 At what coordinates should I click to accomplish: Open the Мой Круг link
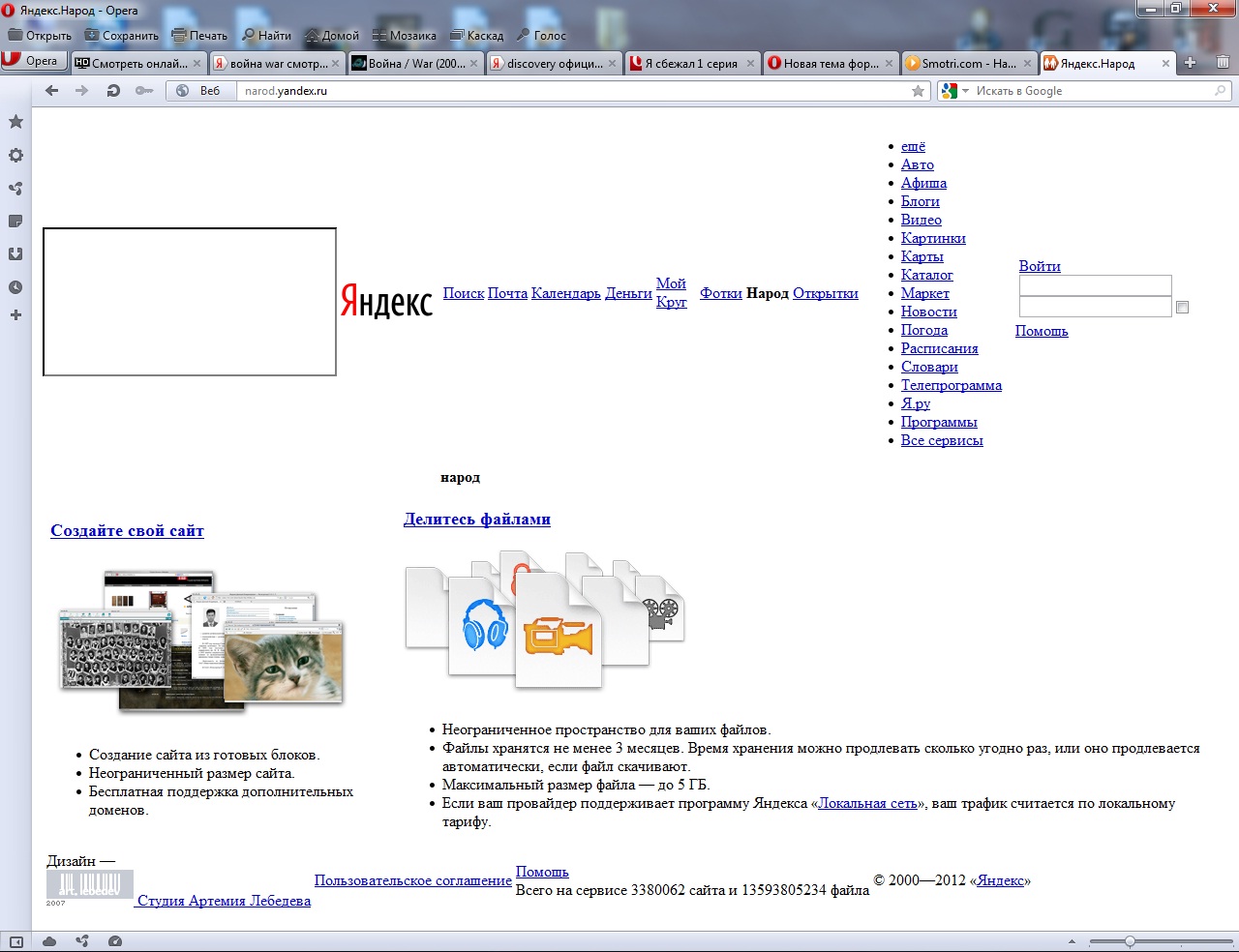[x=671, y=292]
